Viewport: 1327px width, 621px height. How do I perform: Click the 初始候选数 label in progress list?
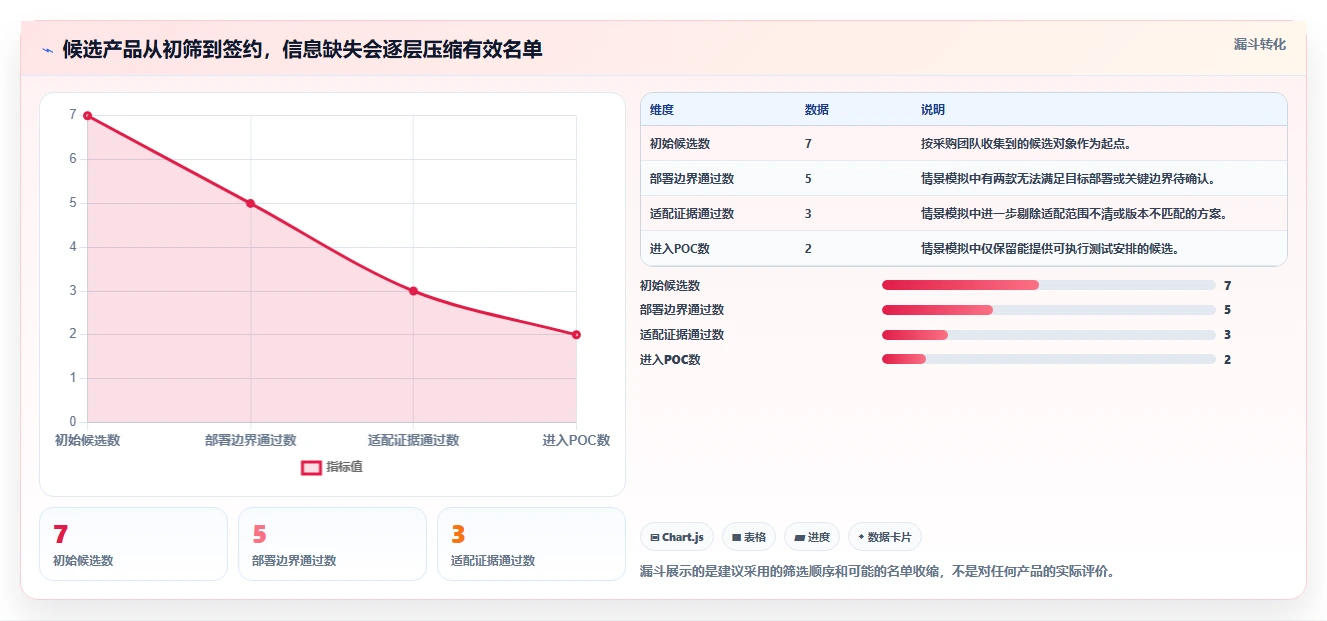[x=670, y=286]
